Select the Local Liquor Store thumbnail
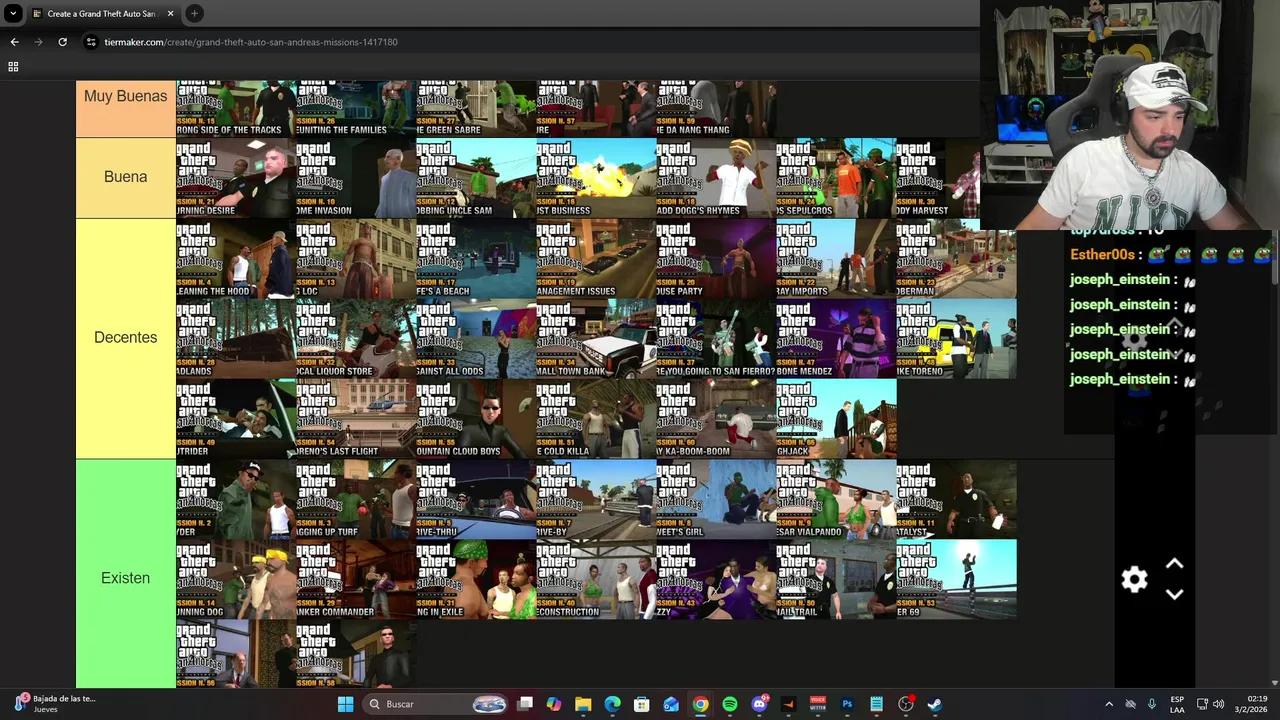1280x720 pixels. pos(356,338)
